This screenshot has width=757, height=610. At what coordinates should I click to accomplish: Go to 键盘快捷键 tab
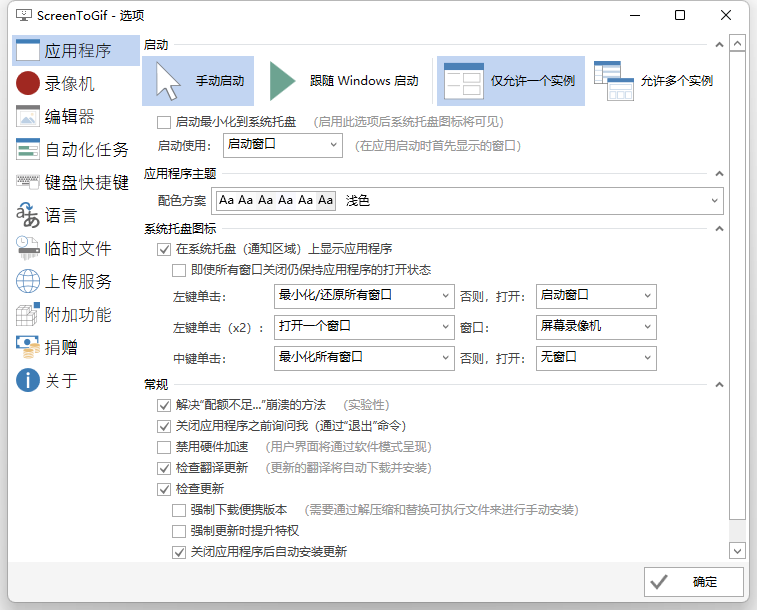pyautogui.click(x=76, y=182)
